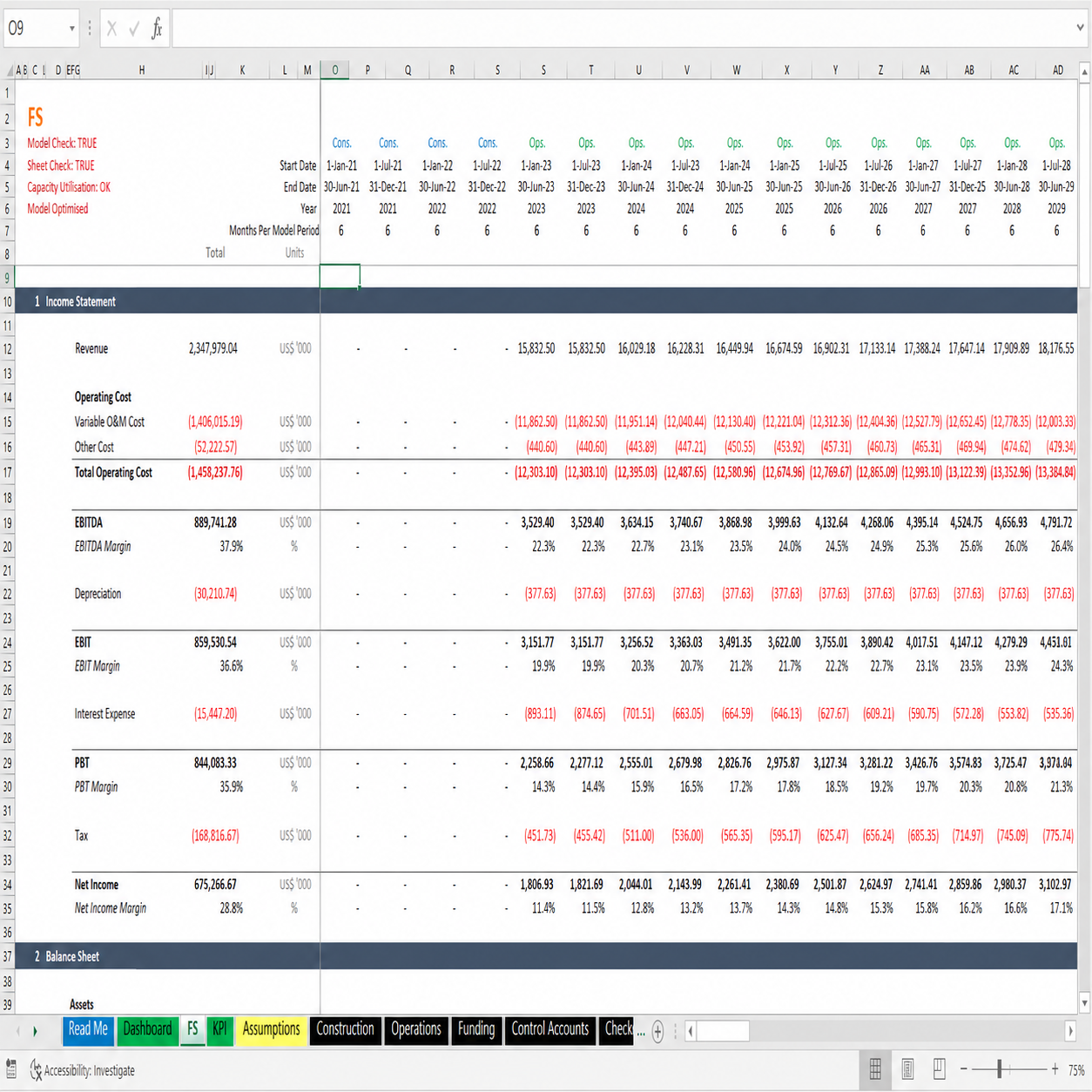Switch to the Dashboard sheet tab
The image size is (1092, 1092).
147,1029
